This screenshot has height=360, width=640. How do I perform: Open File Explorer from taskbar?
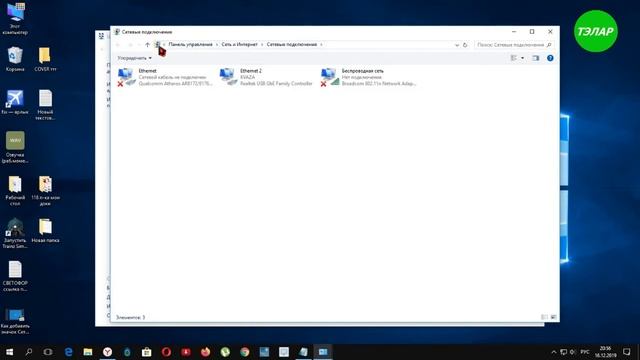[x=88, y=352]
